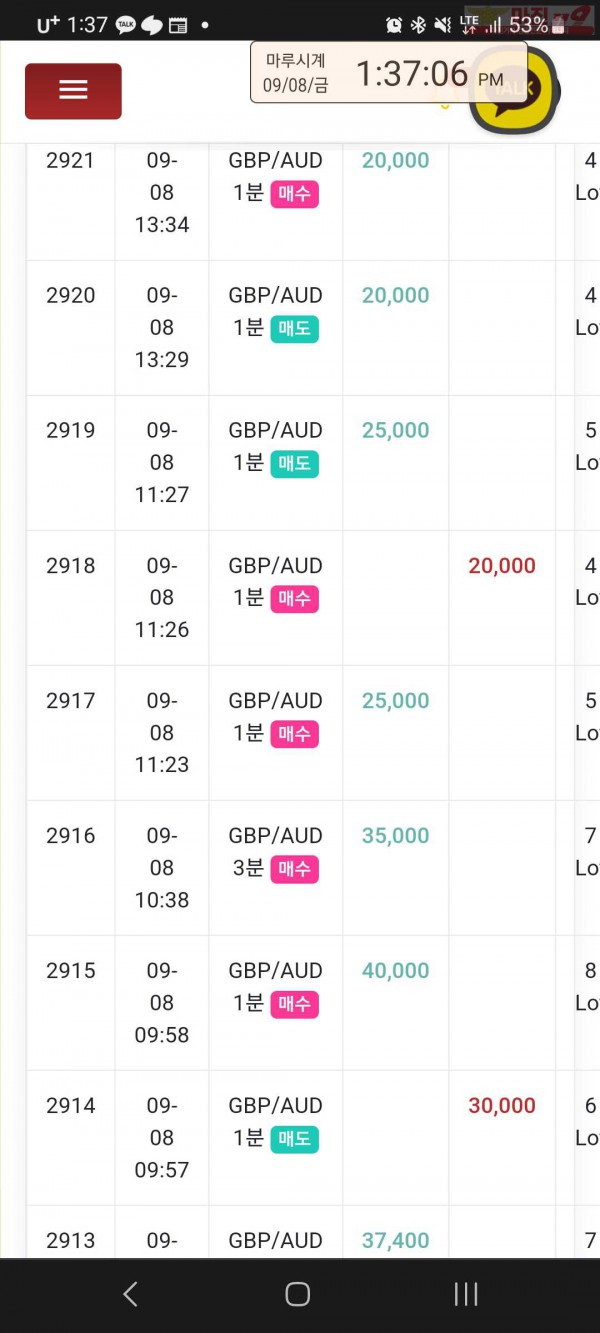600x1333 pixels.
Task: Click the 매도 badge in row 2920
Action: click(x=295, y=329)
